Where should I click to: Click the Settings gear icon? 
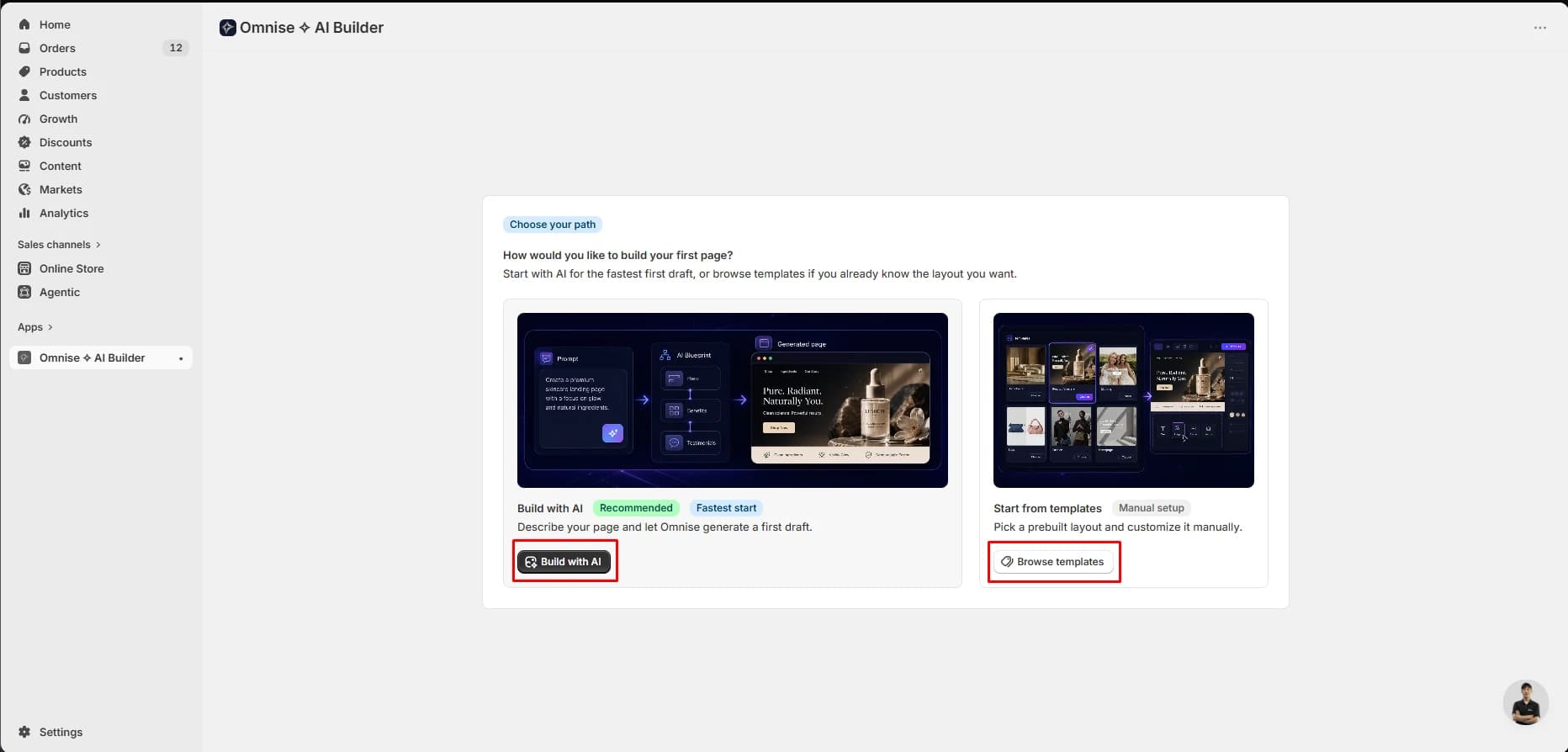coord(24,732)
